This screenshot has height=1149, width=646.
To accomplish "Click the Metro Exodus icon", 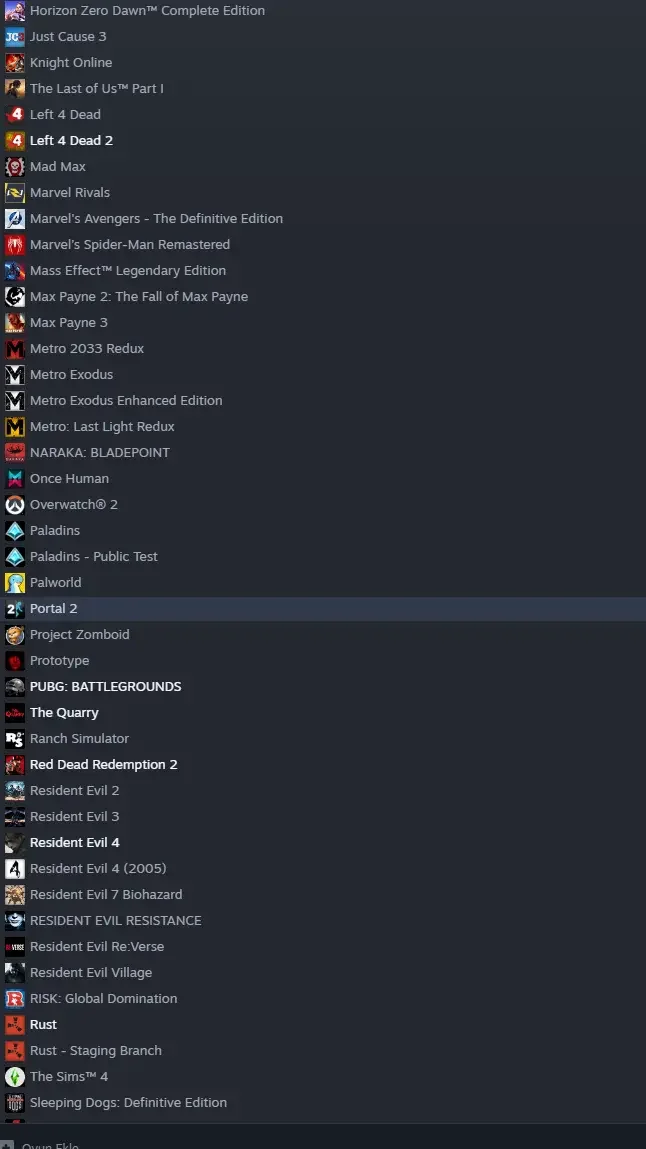I will 15,375.
